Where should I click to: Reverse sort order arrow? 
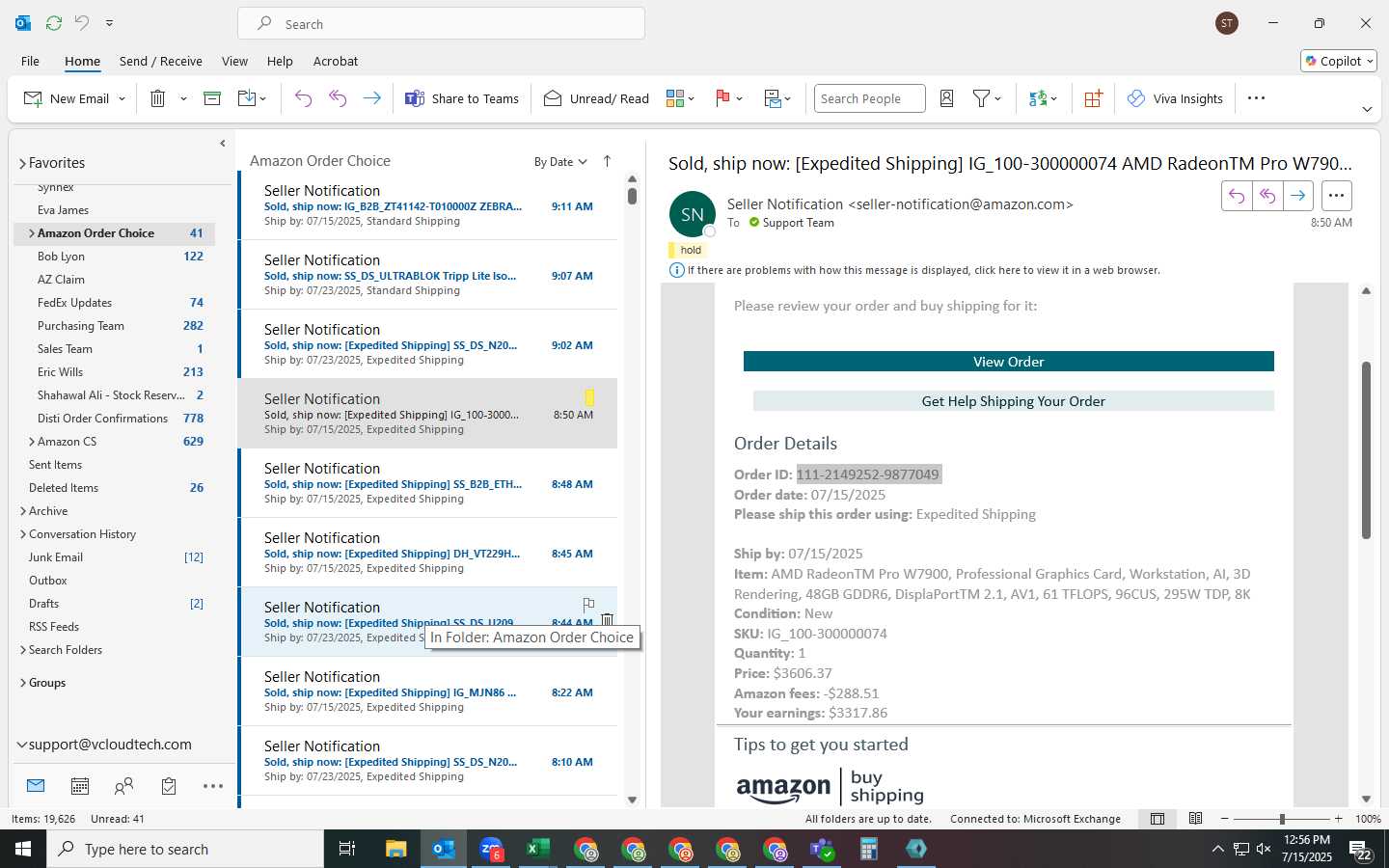(607, 161)
